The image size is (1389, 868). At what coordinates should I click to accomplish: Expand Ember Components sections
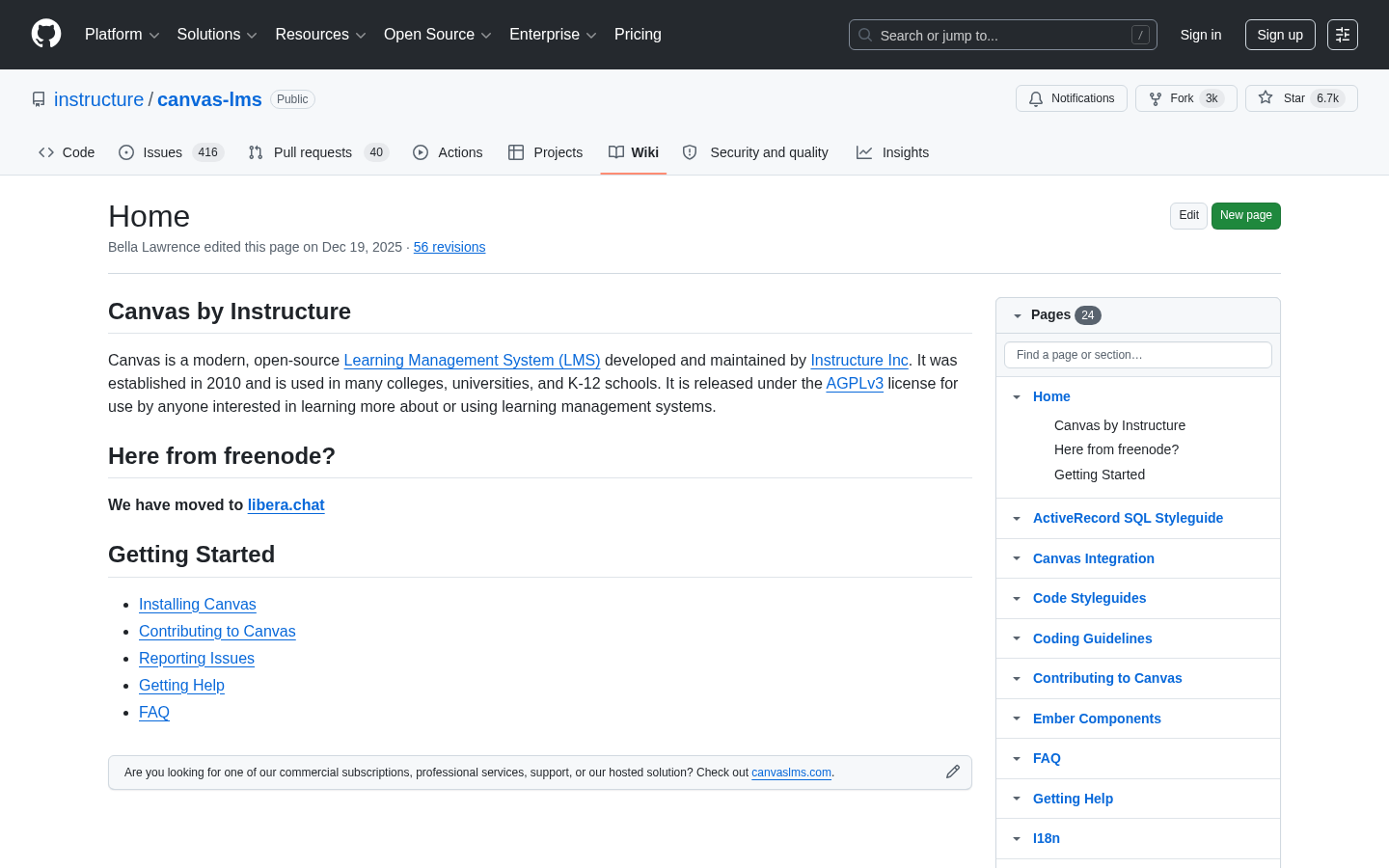pyautogui.click(x=1017, y=719)
